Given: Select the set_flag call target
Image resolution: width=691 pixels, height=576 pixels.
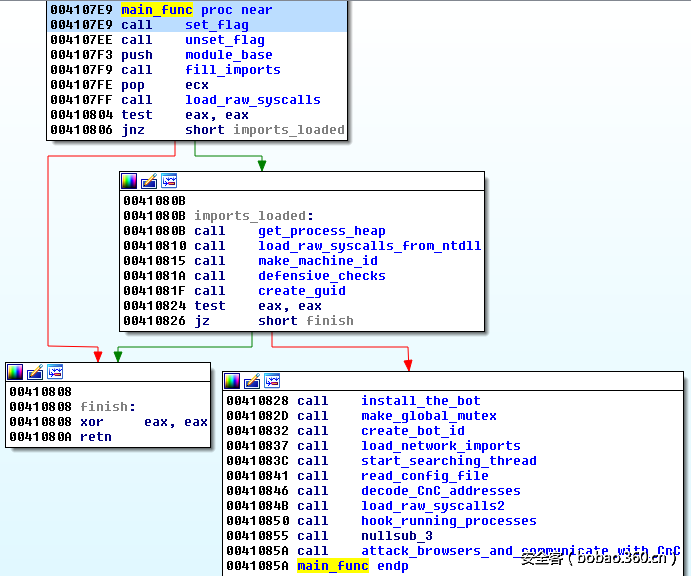Looking at the screenshot, I should pos(216,25).
